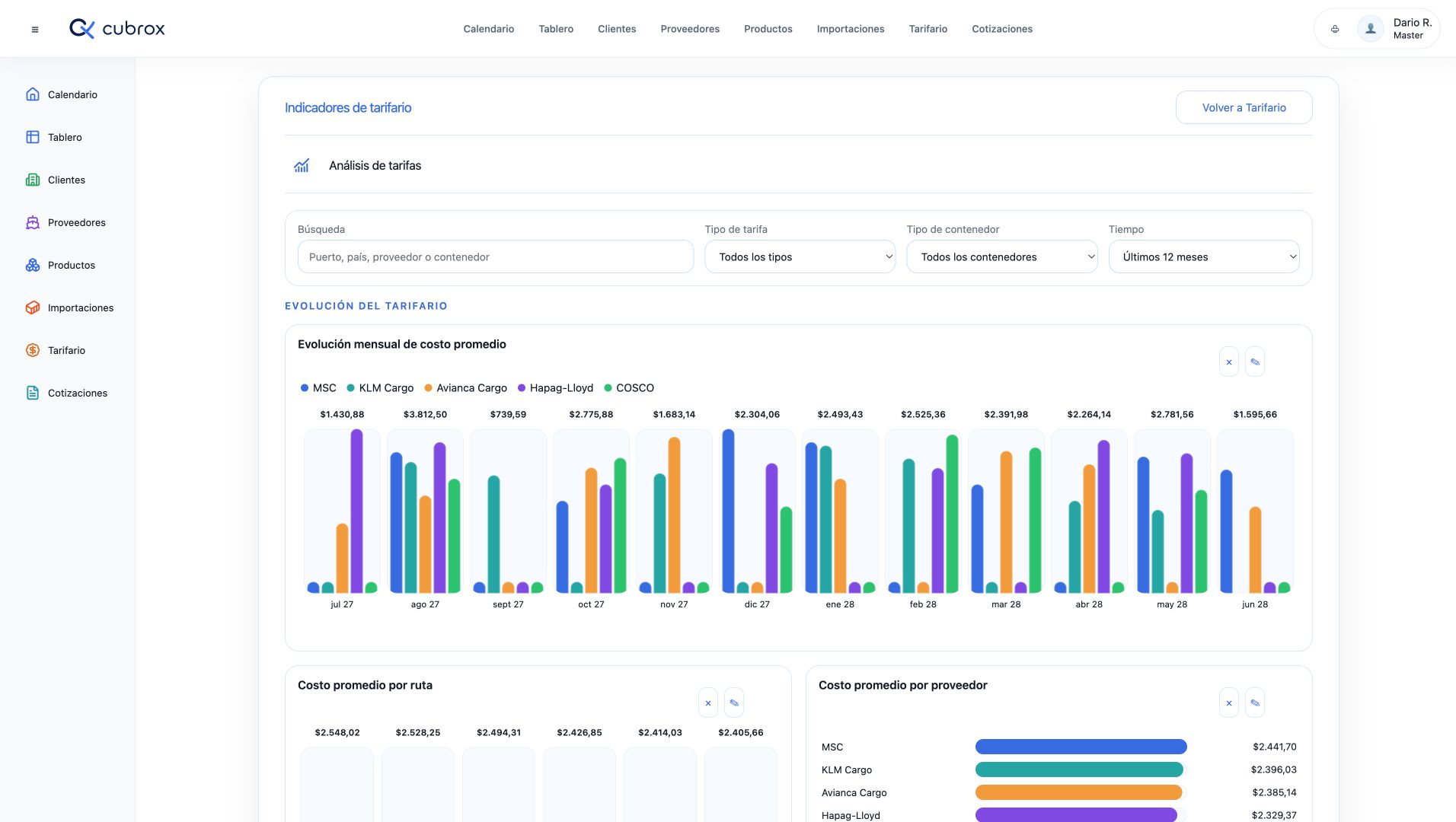Click the blue MSC legend dot

pyautogui.click(x=305, y=388)
